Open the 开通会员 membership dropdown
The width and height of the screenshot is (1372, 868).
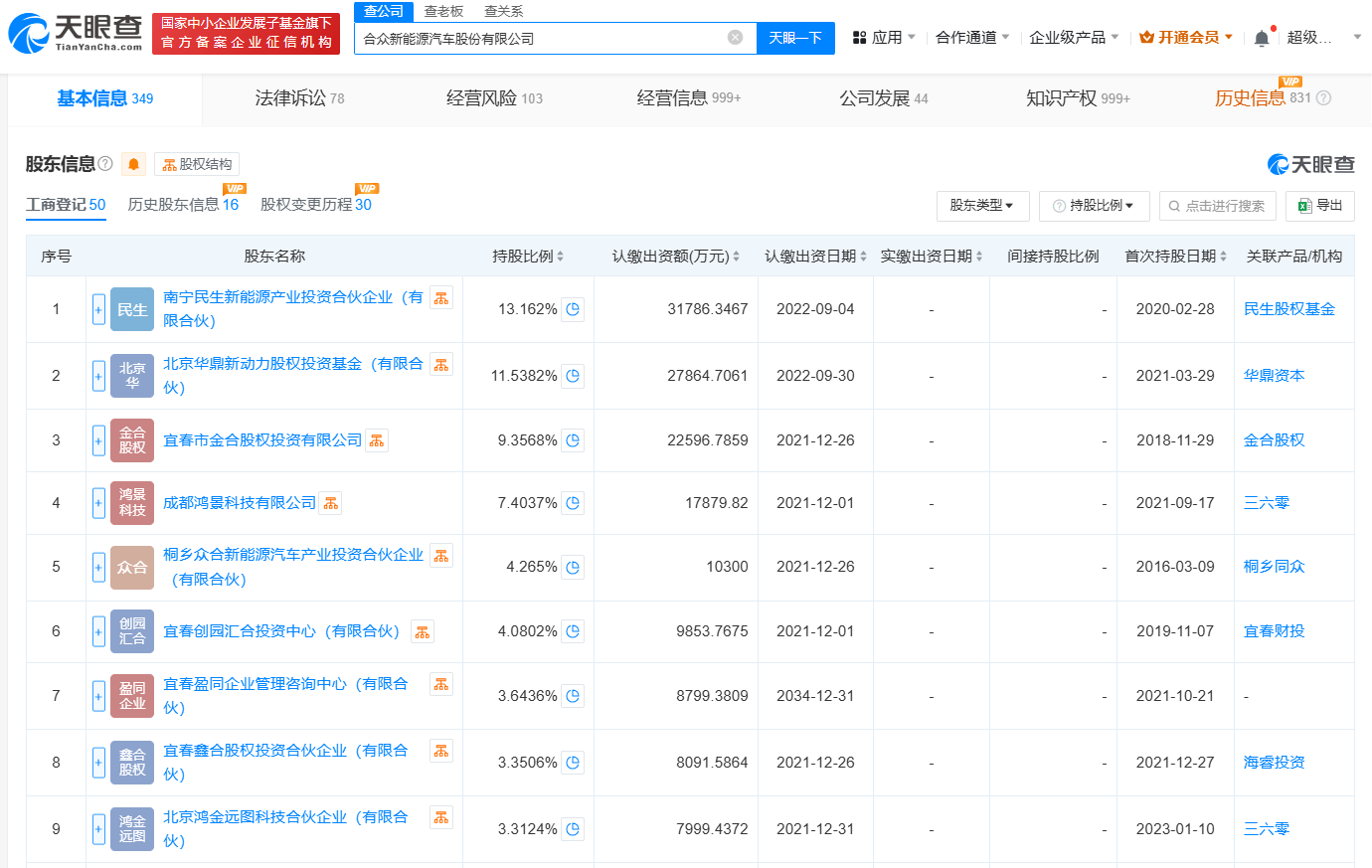coord(1186,38)
